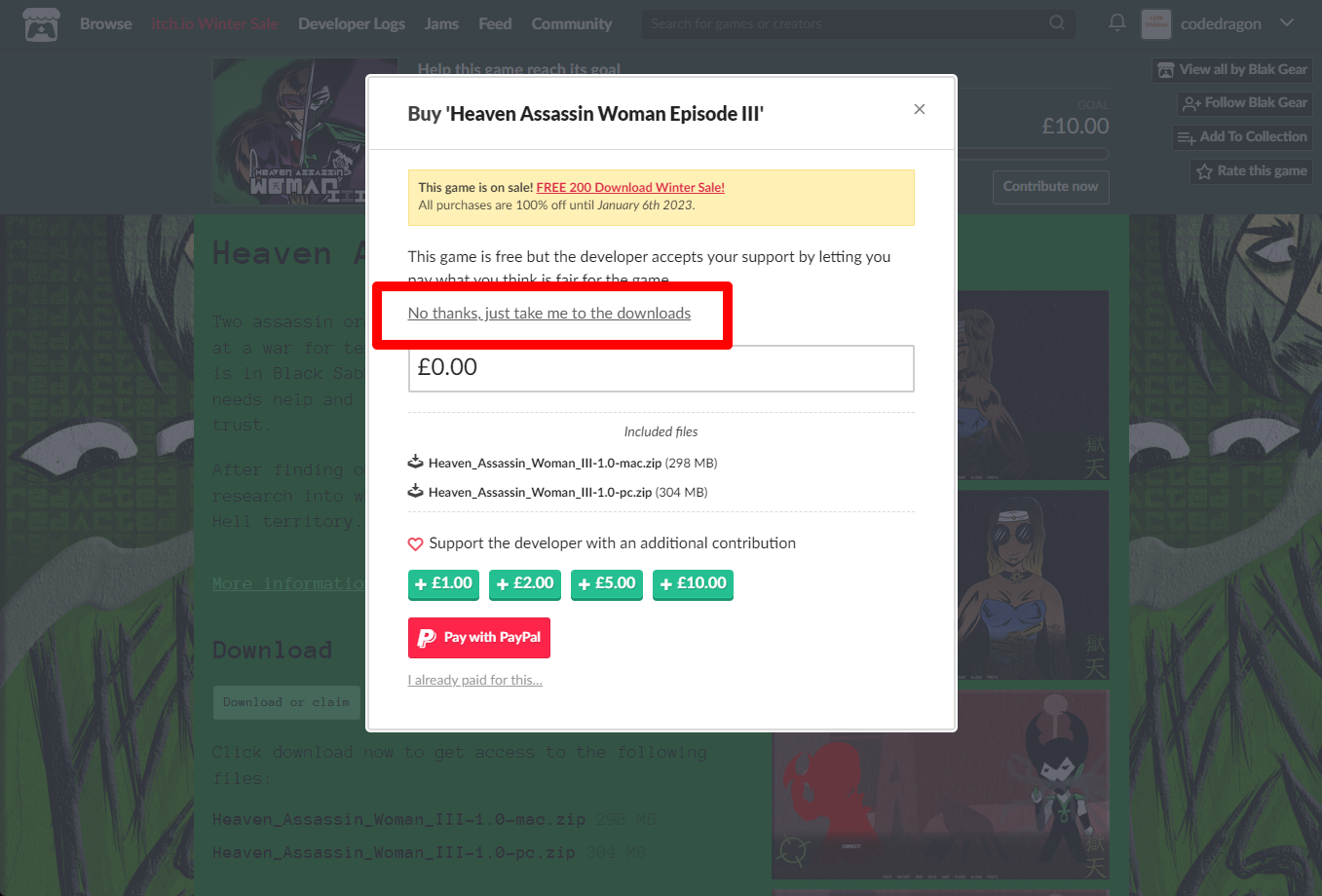Expand the codedragon account dropdown arrow
Viewport: 1322px width, 896px height.
(x=1286, y=23)
